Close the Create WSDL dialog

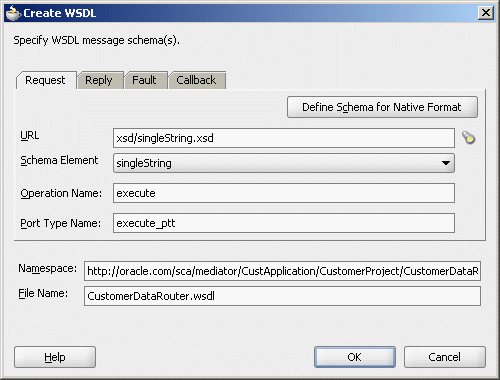point(486,13)
